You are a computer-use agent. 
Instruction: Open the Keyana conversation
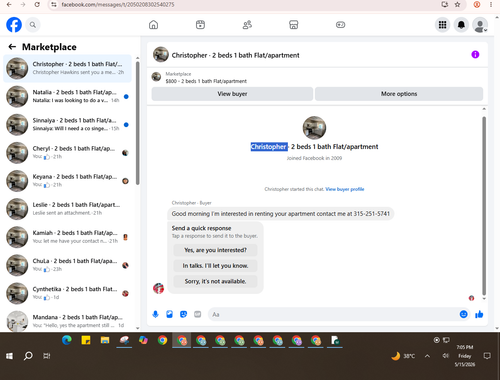(x=67, y=181)
